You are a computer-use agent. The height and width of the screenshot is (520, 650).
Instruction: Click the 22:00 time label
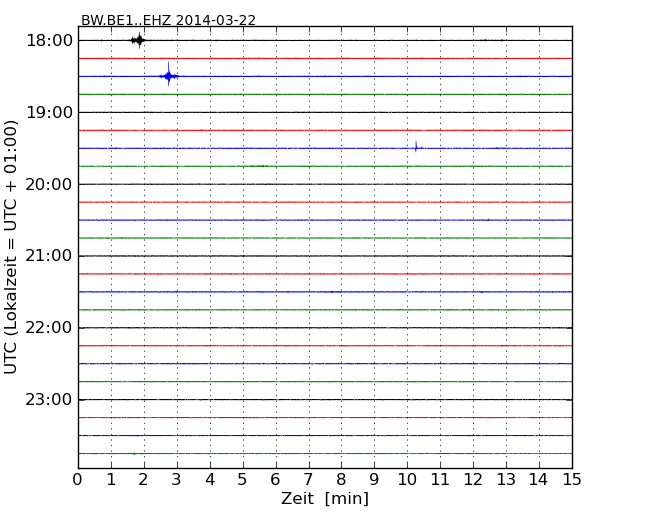(x=49, y=328)
